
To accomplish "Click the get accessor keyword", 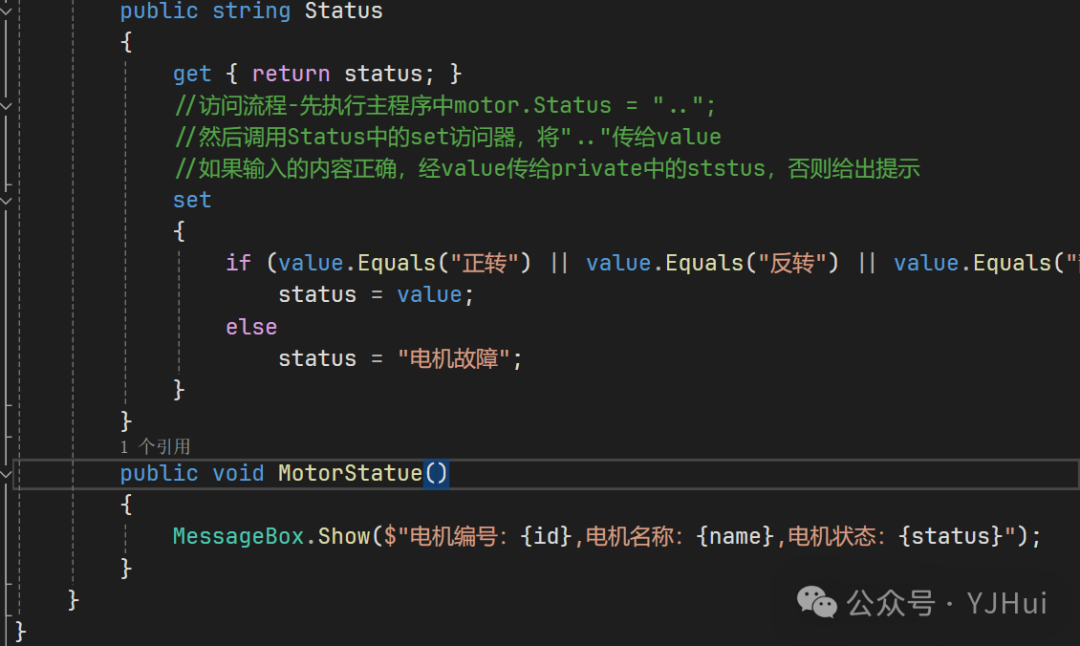I will (x=192, y=74).
